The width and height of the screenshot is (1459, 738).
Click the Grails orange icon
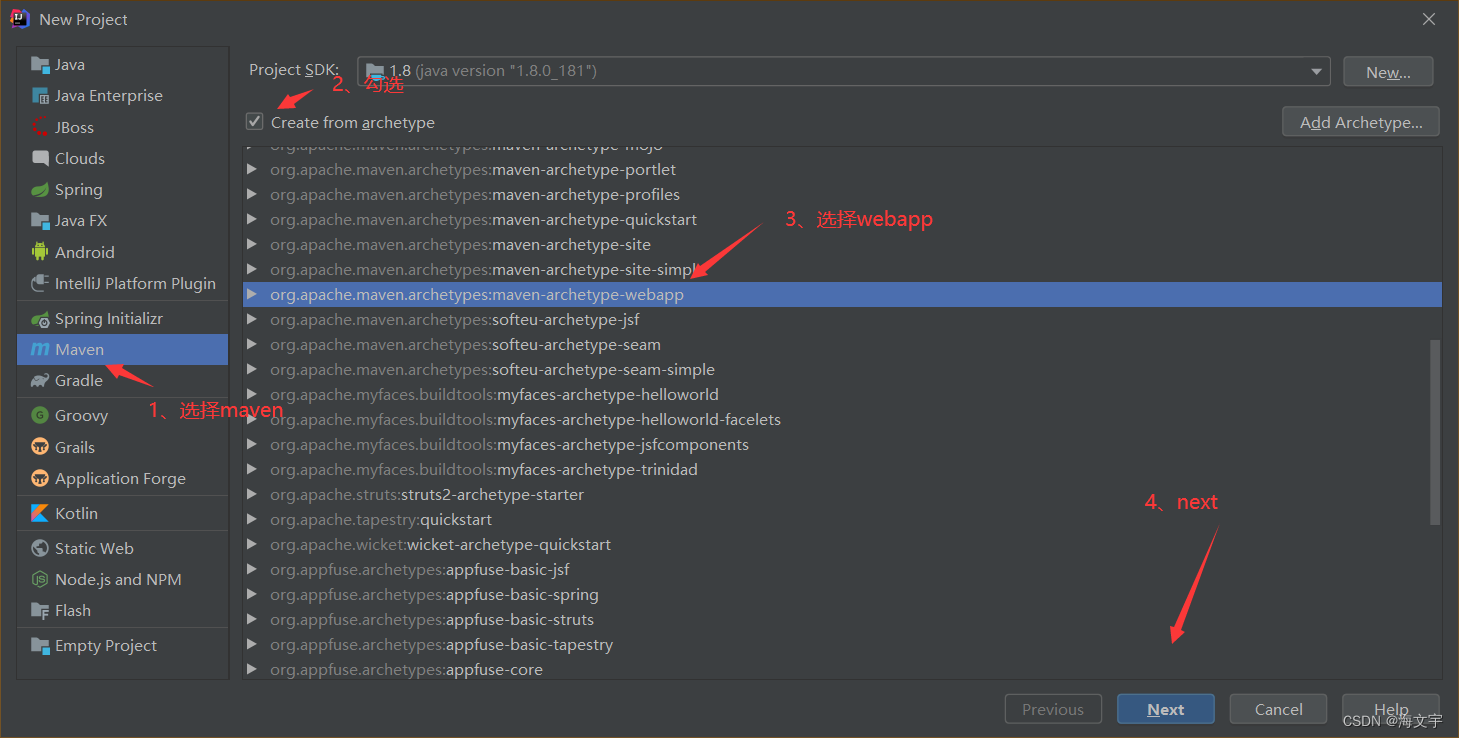[40, 447]
